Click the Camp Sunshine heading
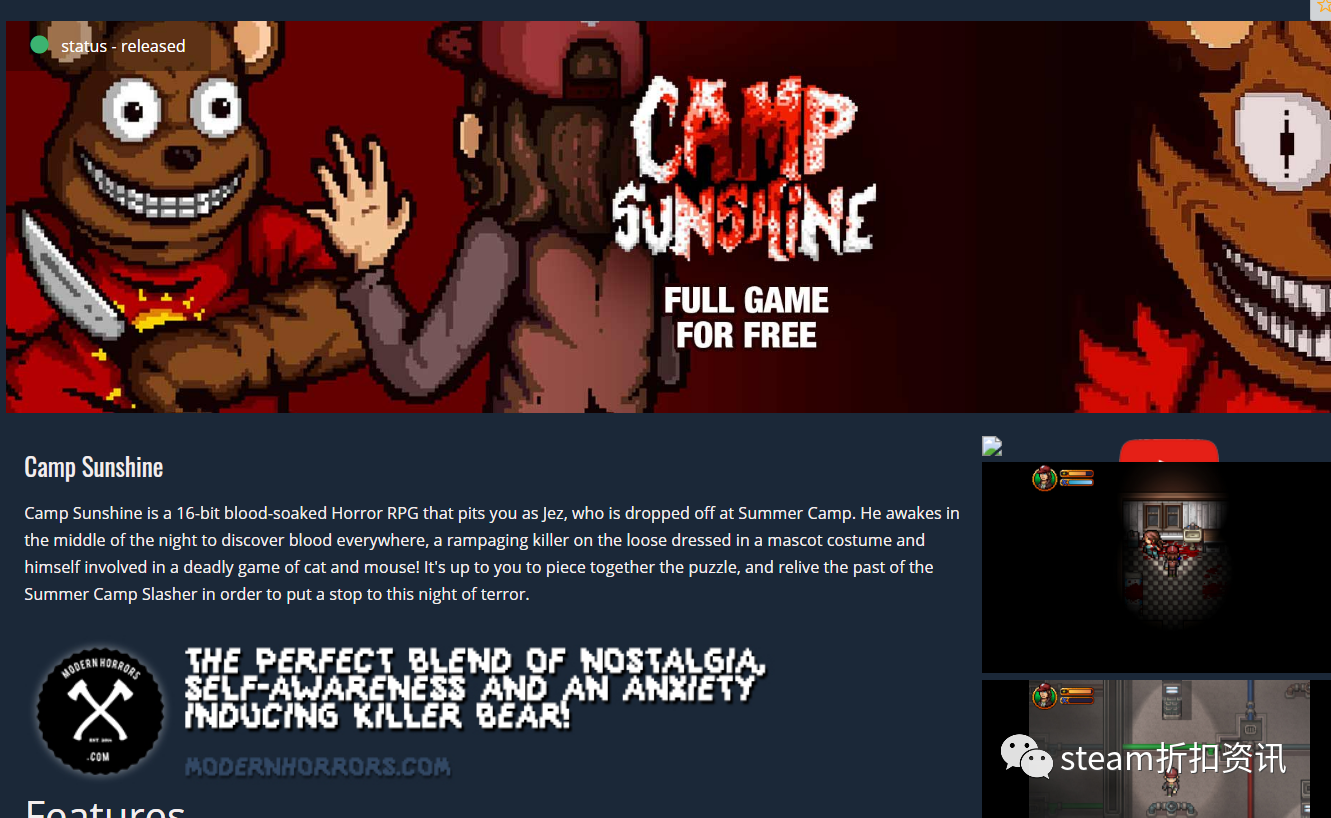1331x818 pixels. tap(93, 467)
